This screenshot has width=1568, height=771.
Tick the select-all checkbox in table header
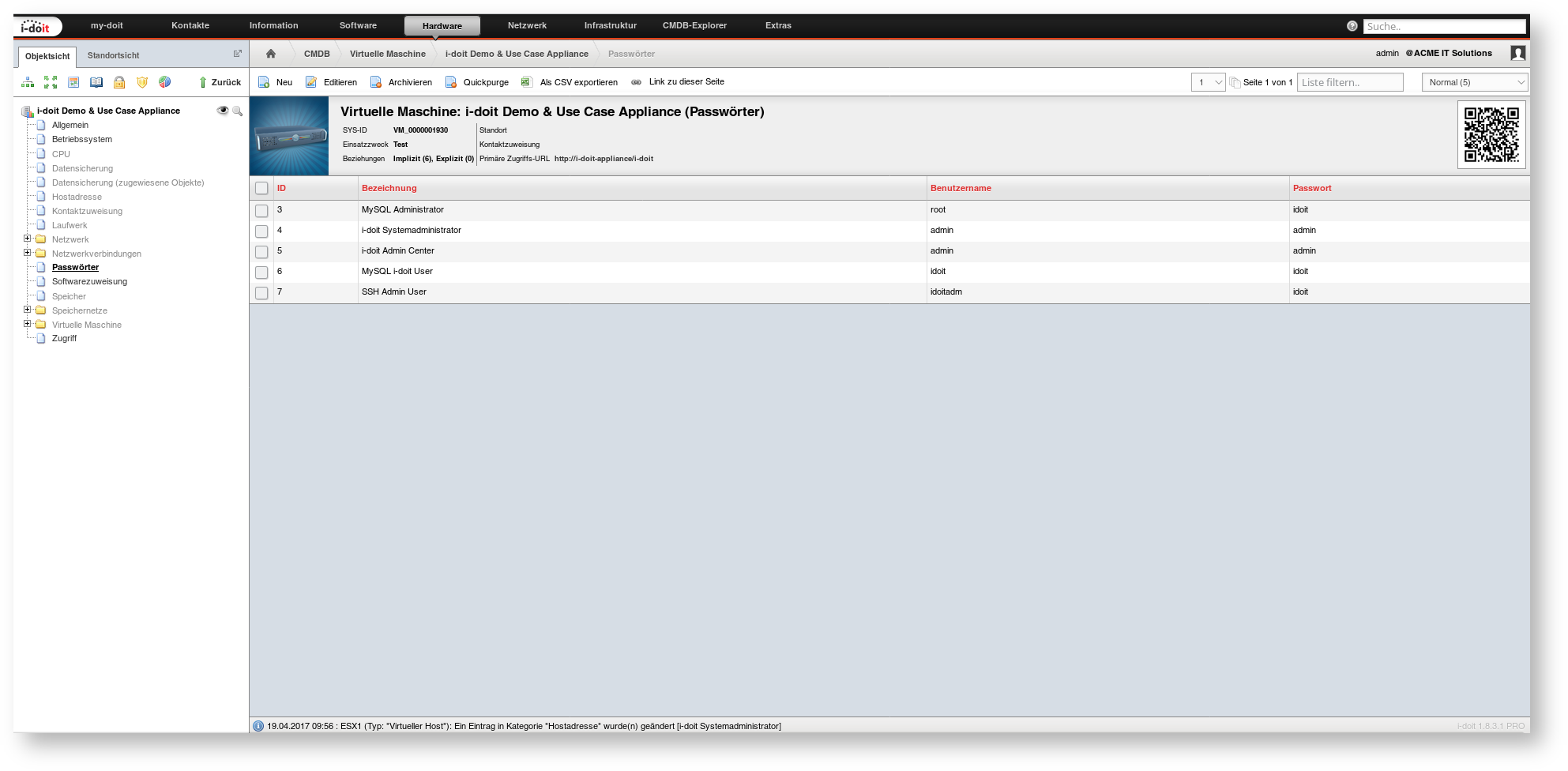click(261, 188)
